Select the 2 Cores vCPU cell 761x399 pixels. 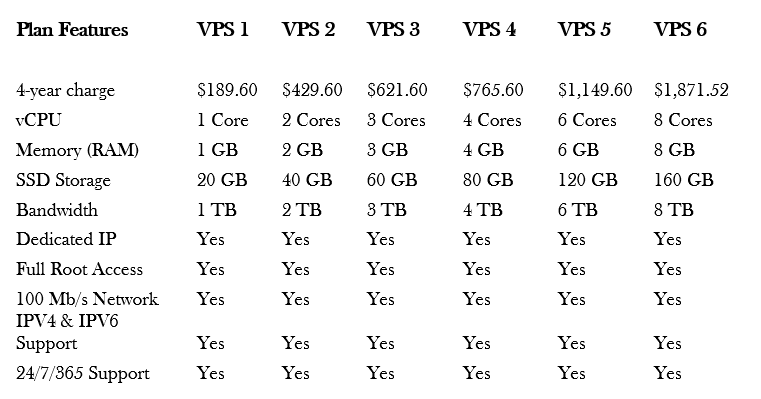(x=311, y=120)
